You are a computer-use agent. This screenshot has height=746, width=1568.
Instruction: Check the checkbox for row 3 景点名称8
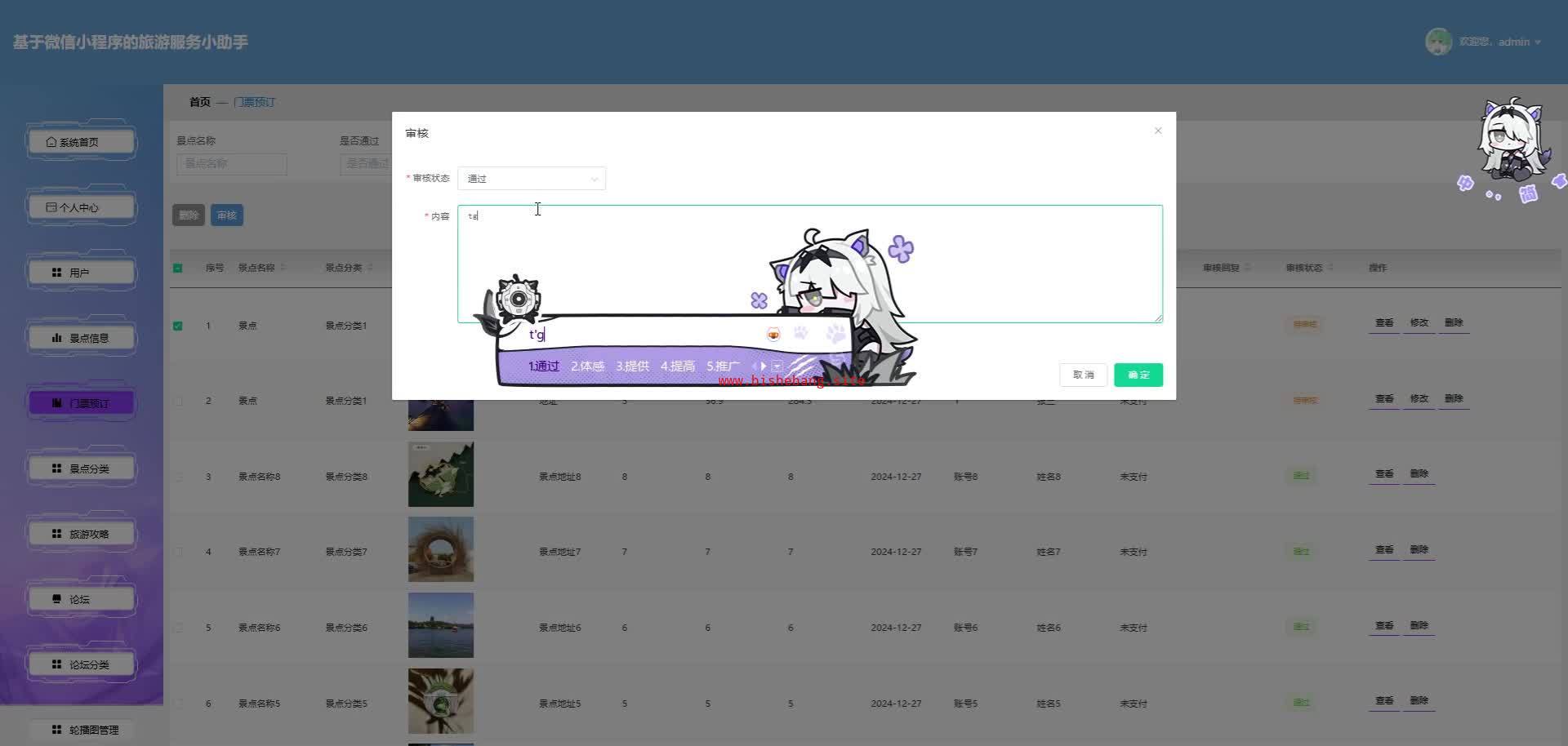[178, 477]
